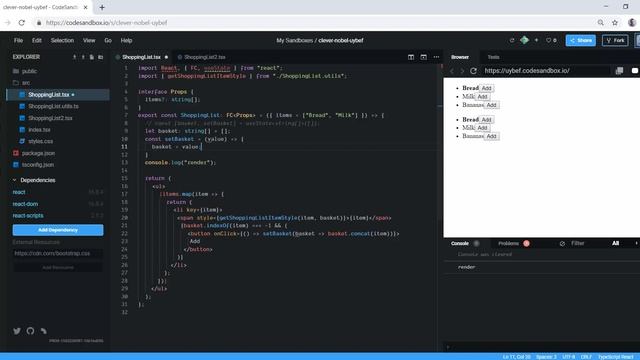The image size is (640, 360).
Task: Click the bookmark star icon in address bar
Action: tap(615, 23)
